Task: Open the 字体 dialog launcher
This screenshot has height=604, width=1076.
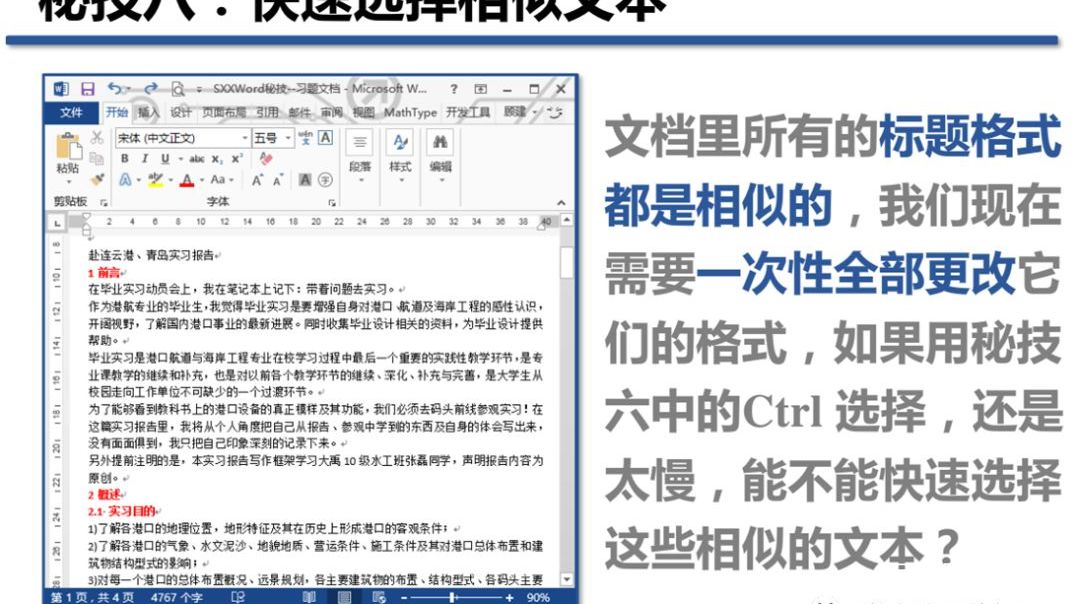Action: tap(333, 203)
